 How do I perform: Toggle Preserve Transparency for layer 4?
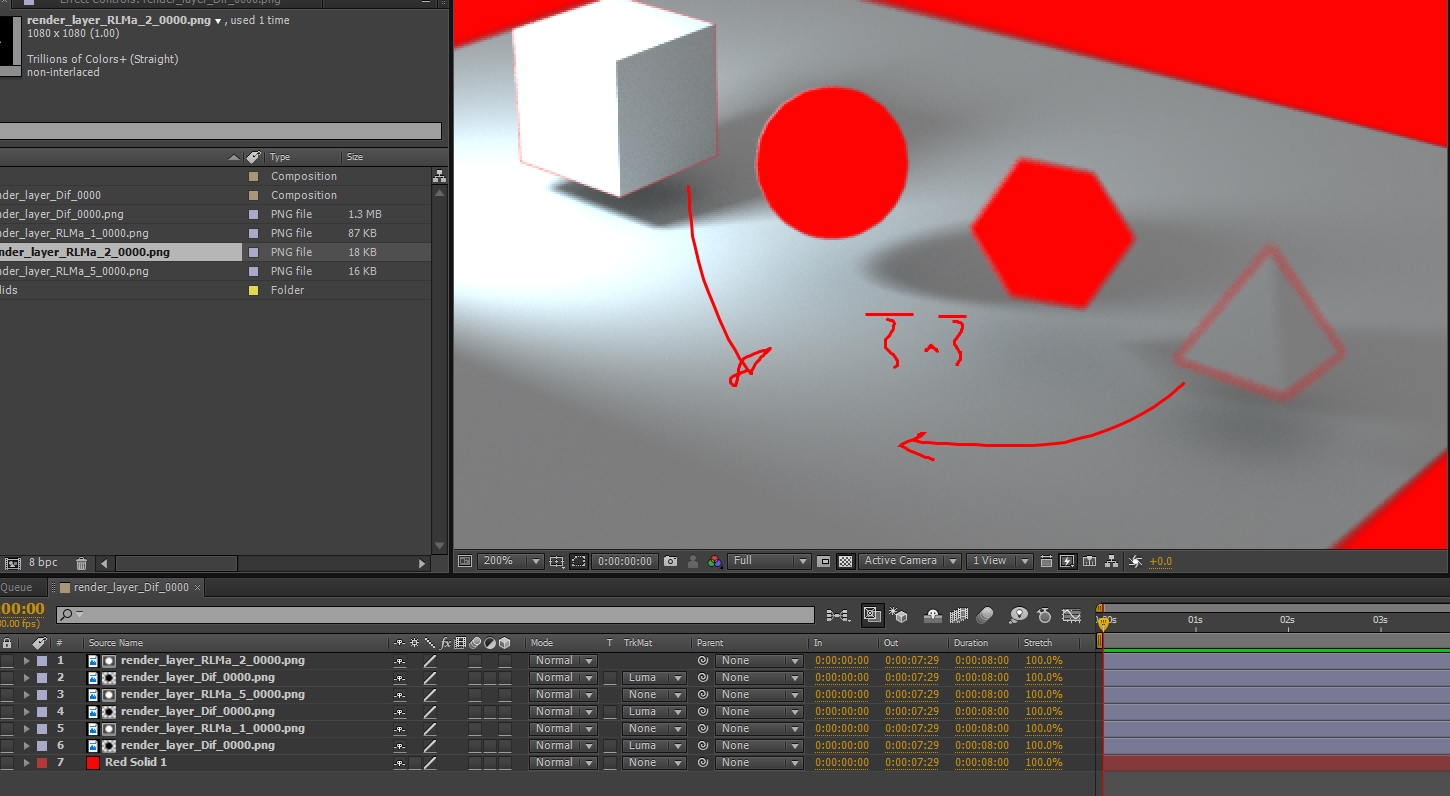(x=610, y=712)
